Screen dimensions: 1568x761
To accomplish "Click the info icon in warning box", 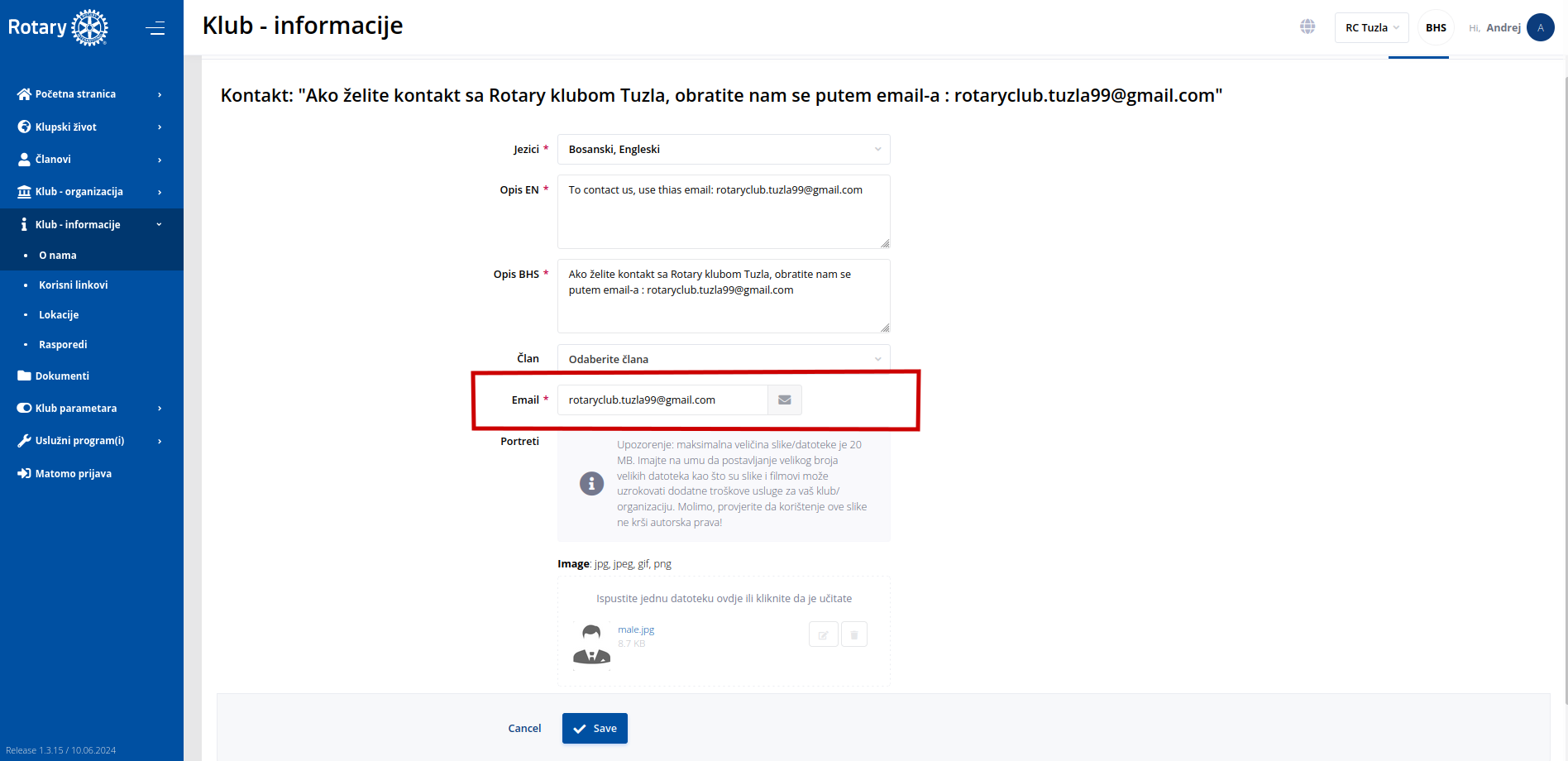I will (591, 483).
